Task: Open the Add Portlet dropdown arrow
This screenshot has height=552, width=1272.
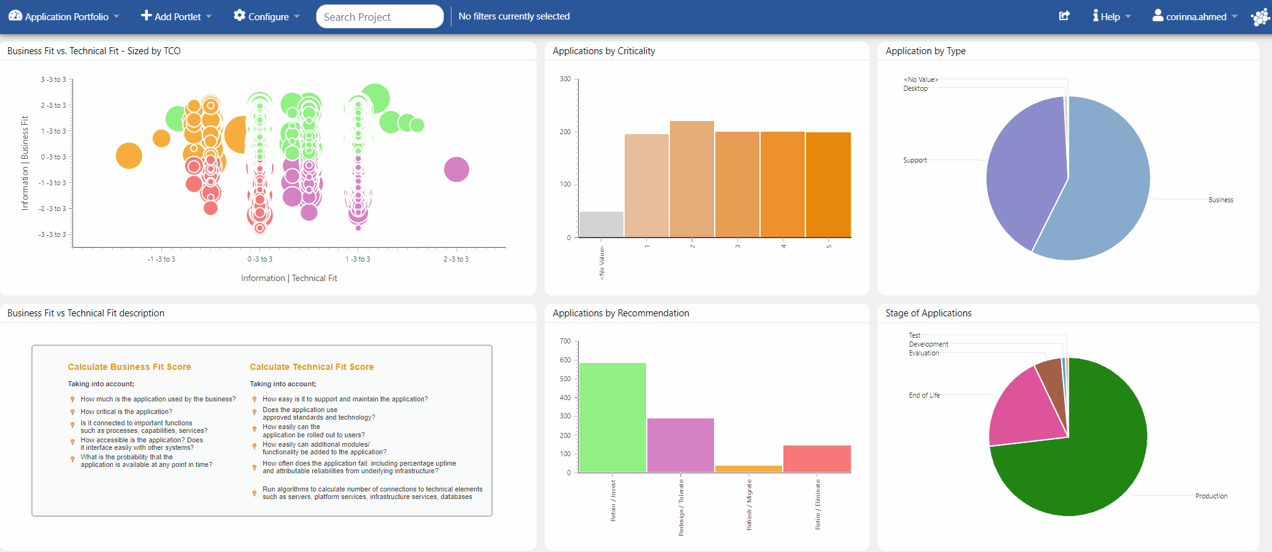Action: (209, 17)
